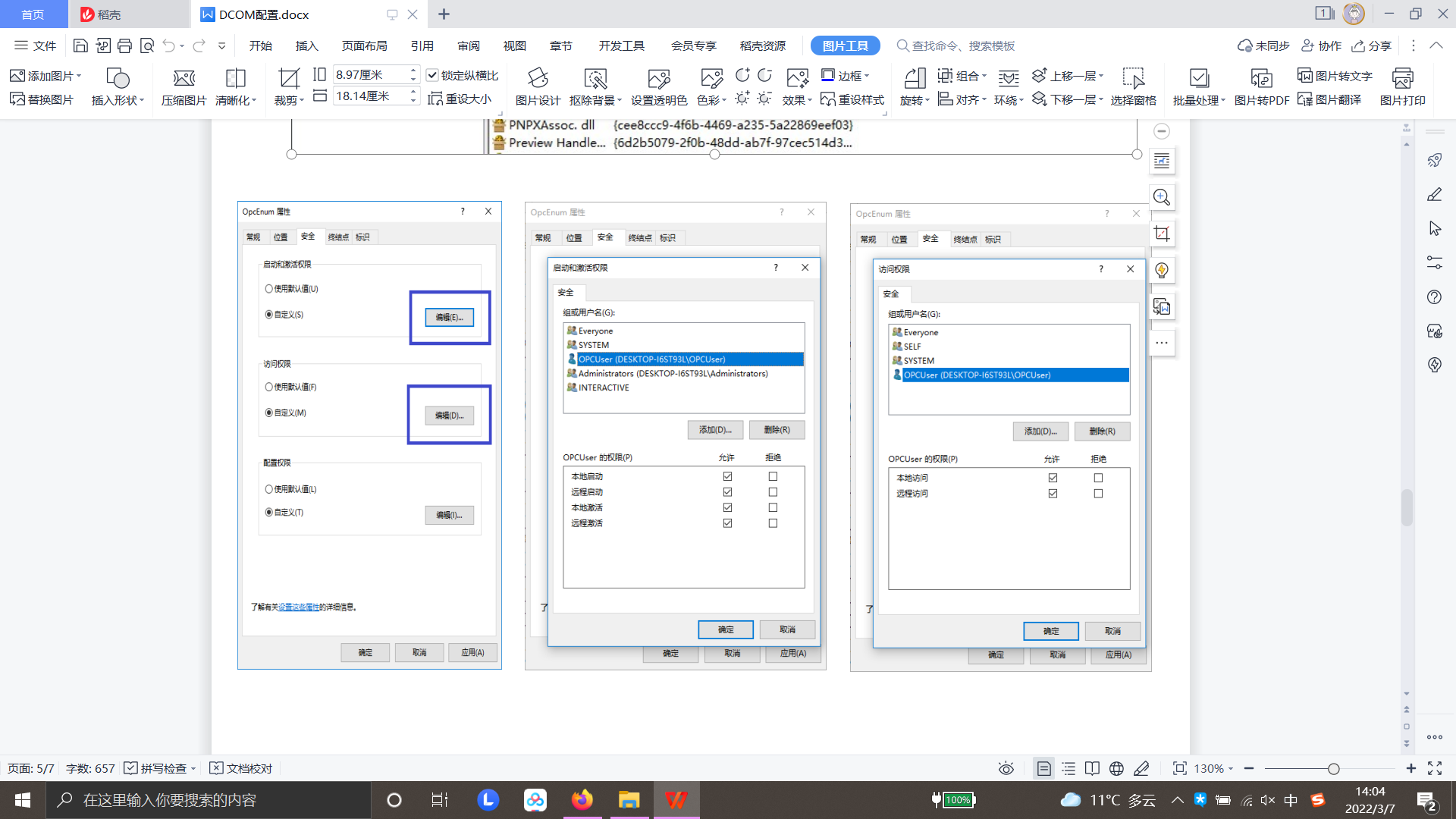Image resolution: width=1456 pixels, height=819 pixels.
Task: Open Firefox from the taskbar
Action: tap(582, 799)
